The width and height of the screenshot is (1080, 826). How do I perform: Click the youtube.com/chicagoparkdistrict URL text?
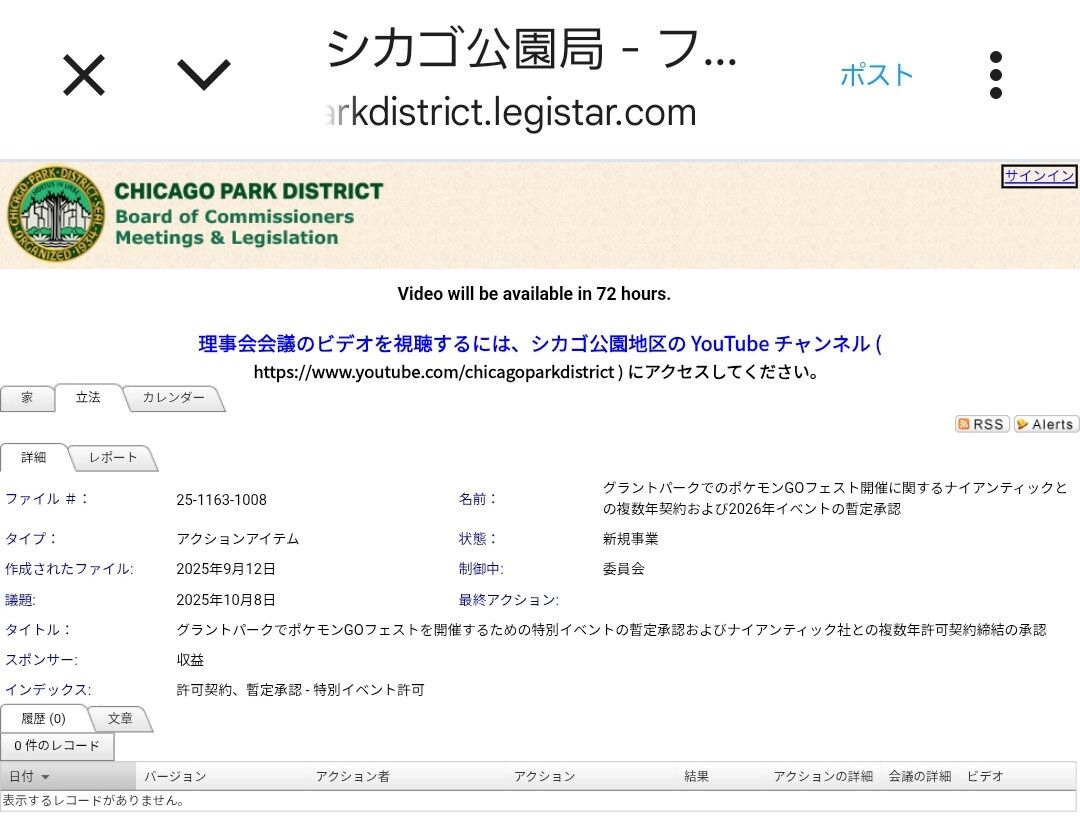tap(434, 373)
